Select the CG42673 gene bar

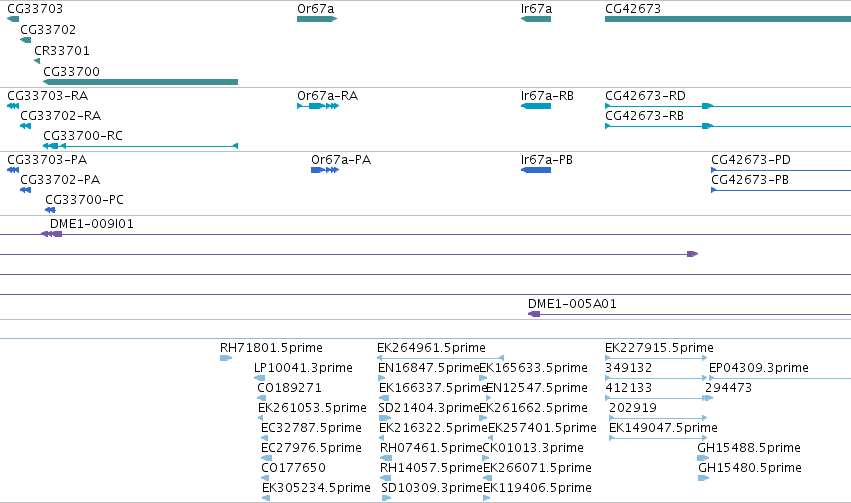(728, 19)
